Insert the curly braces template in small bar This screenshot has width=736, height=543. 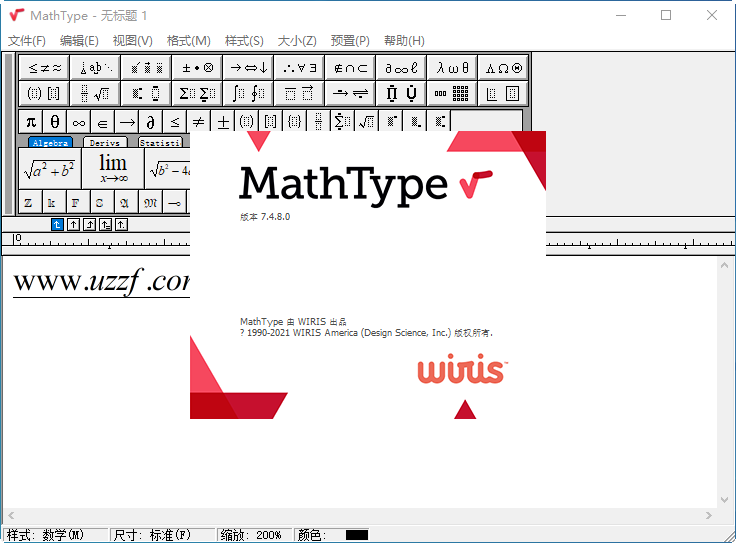click(x=294, y=122)
